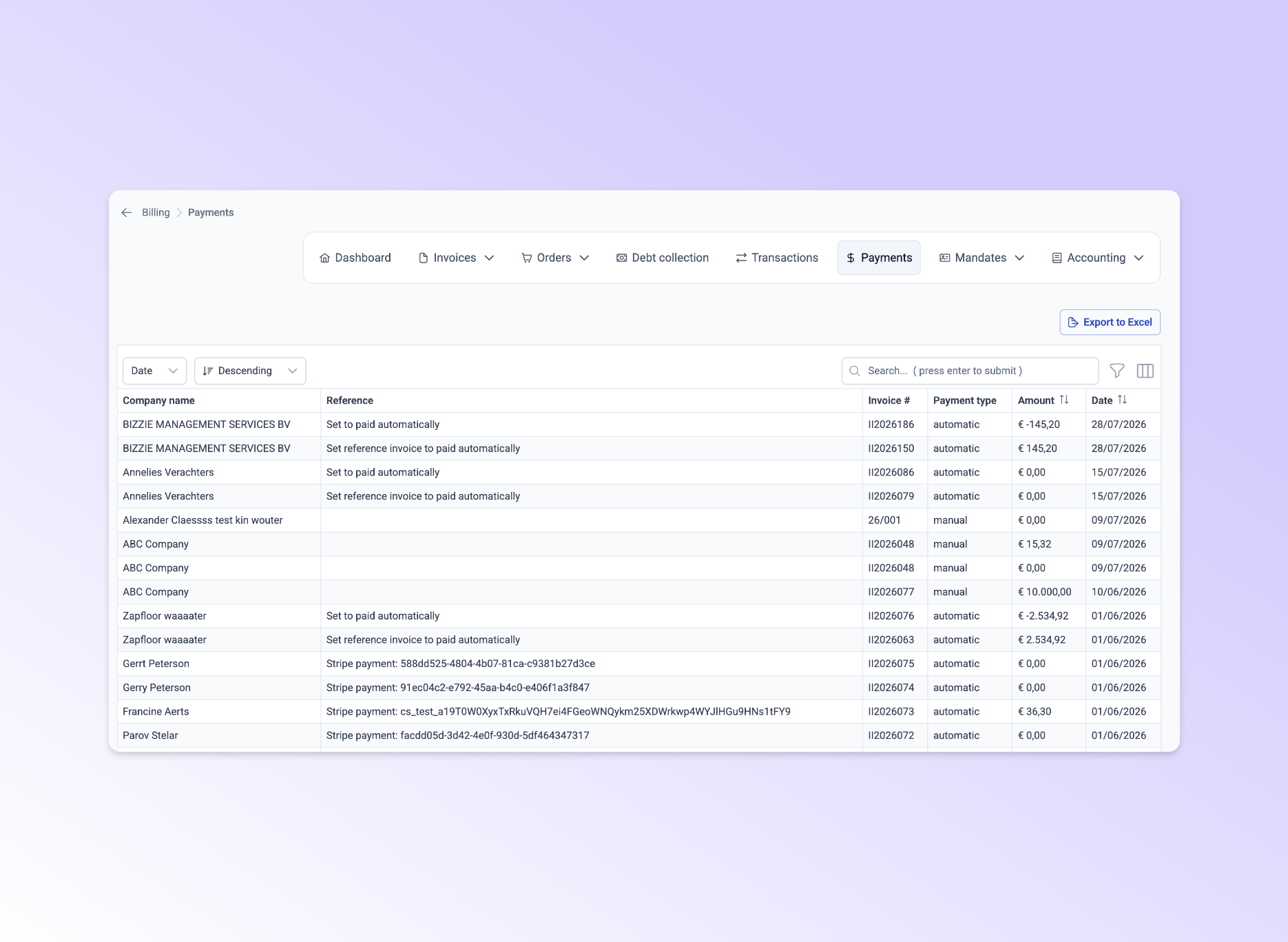Image resolution: width=1288 pixels, height=942 pixels.
Task: Click invoice number II2026150
Action: click(891, 449)
